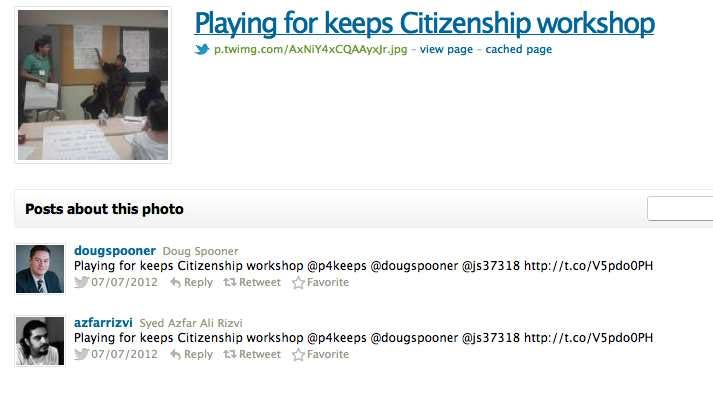Click the Reply arrow icon on dougspooner's post

pyautogui.click(x=176, y=283)
